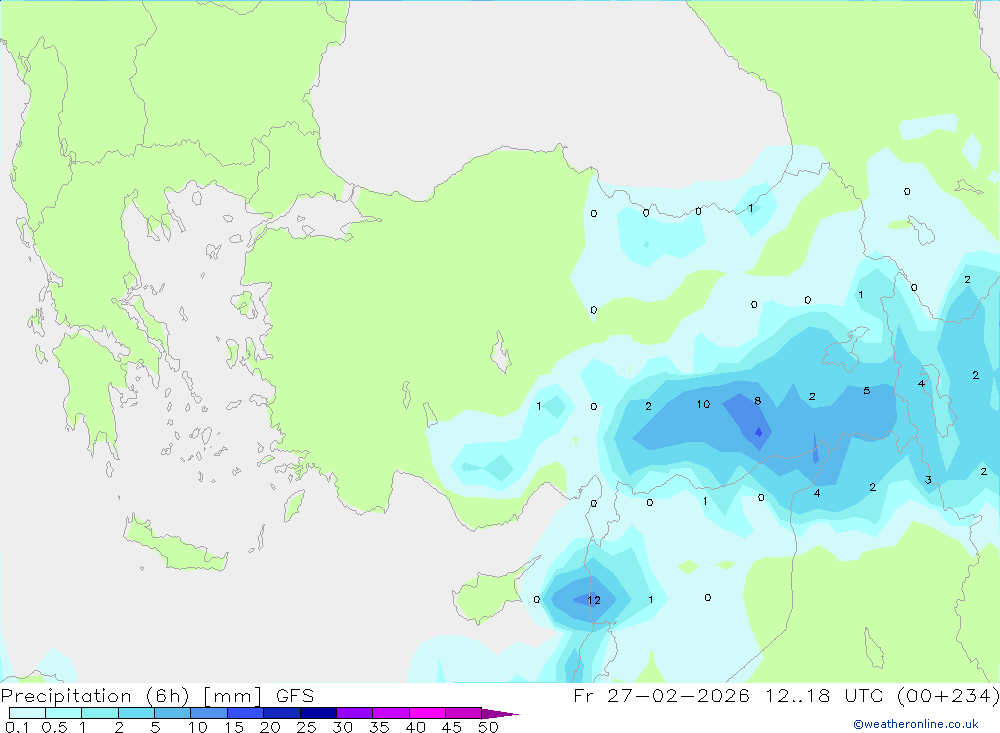Viewport: 1000px width, 733px height.
Task: Choose the 5–10 mm legend color swatch
Action: (x=172, y=713)
